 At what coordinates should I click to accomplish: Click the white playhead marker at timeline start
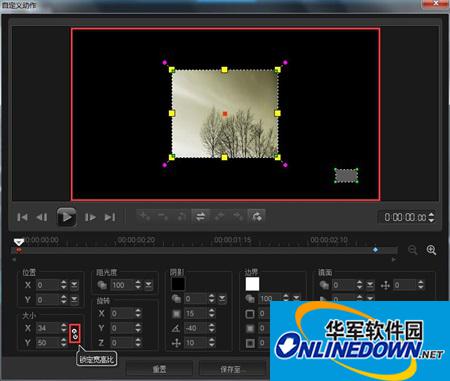click(19, 242)
